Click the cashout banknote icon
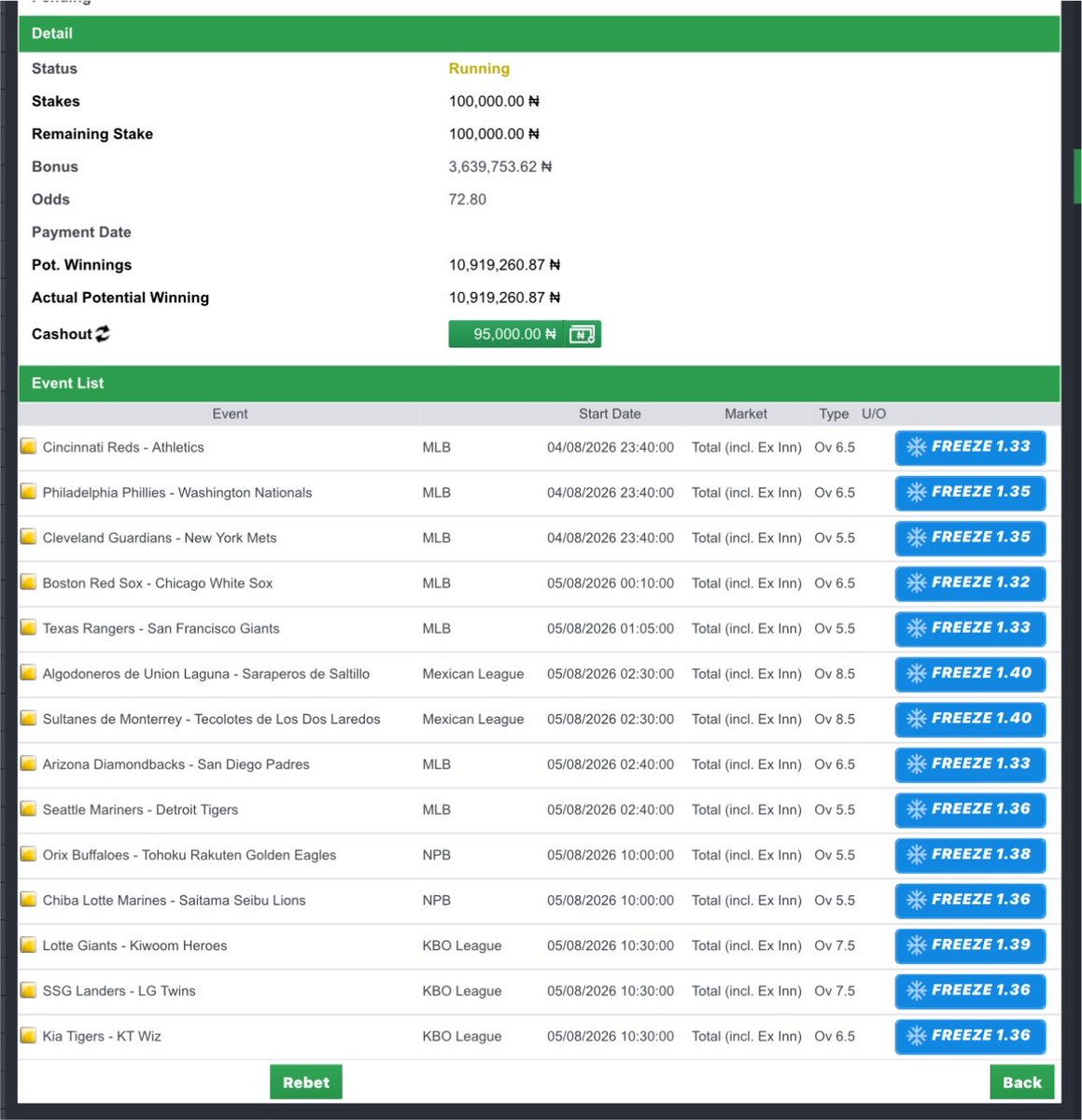1082x1120 pixels. 582,334
